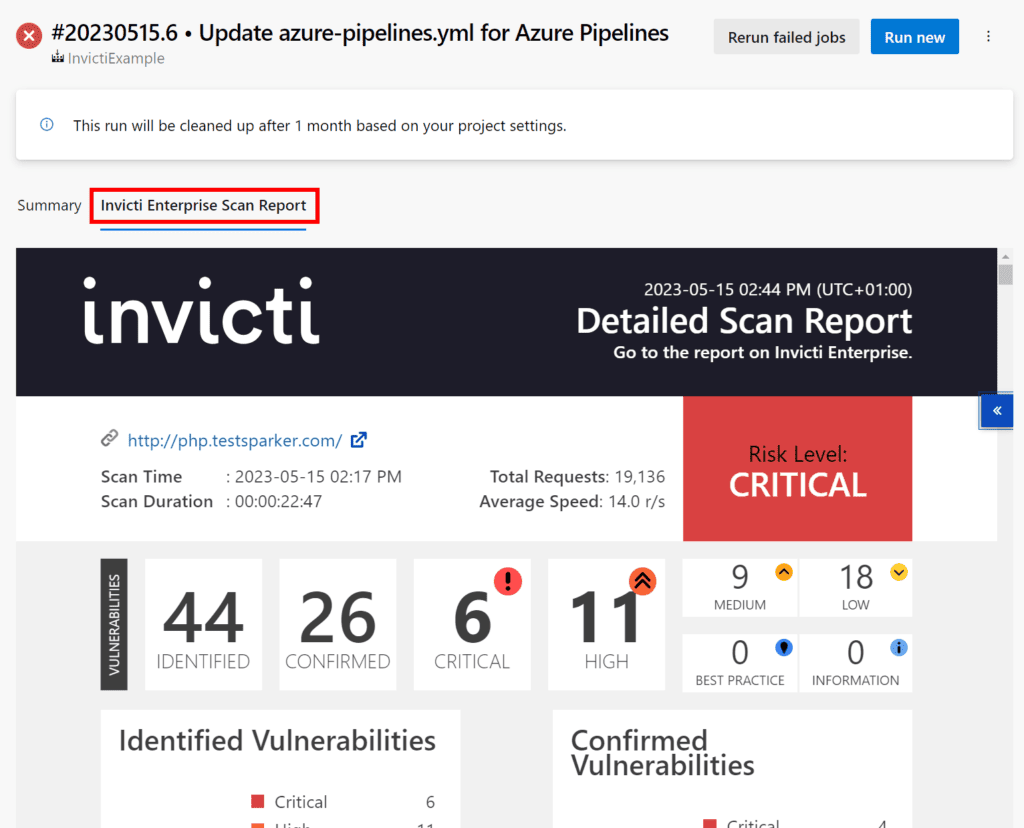Image resolution: width=1024 pixels, height=828 pixels.
Task: Click the info icon in the cleanup notice
Action: (47, 124)
